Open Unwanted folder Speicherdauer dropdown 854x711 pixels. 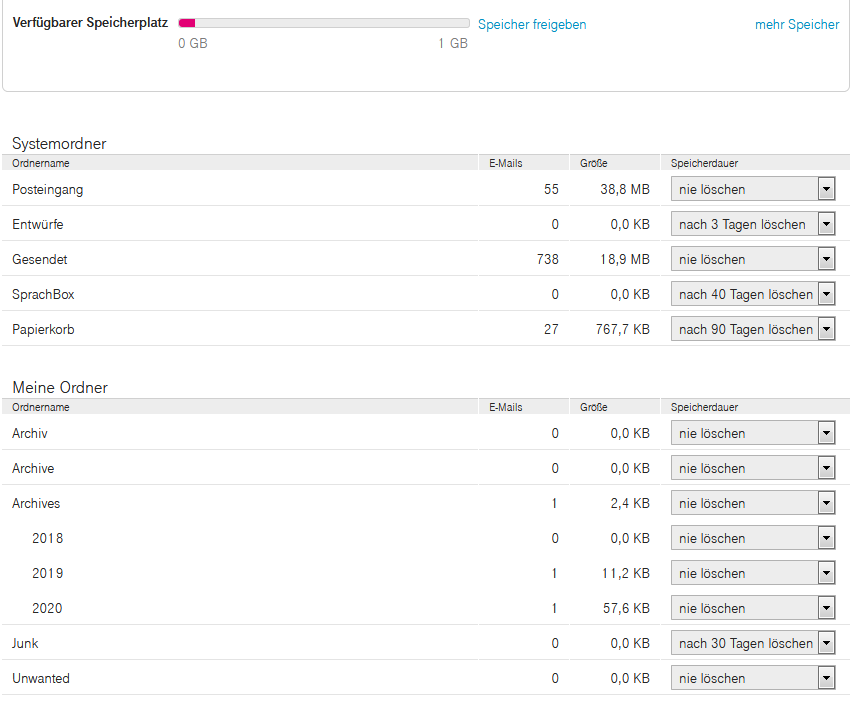[752, 679]
